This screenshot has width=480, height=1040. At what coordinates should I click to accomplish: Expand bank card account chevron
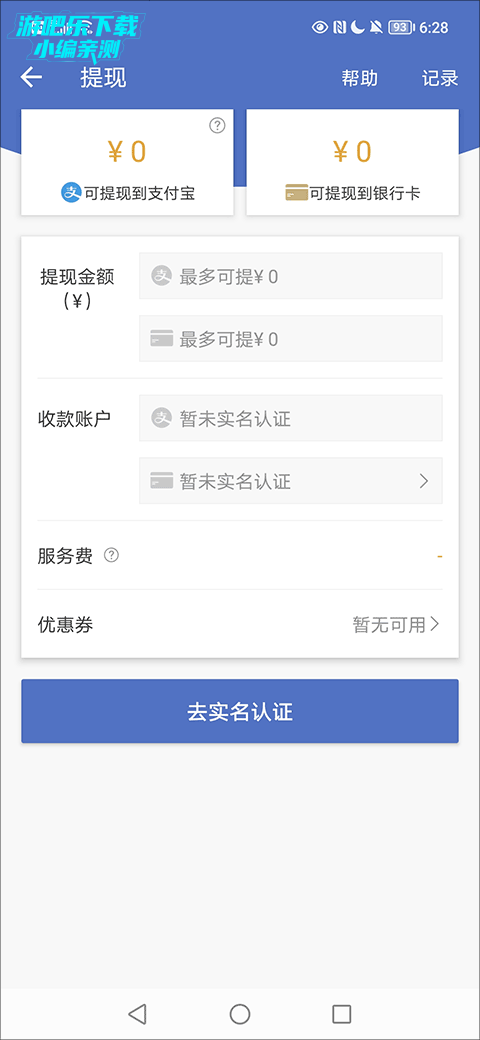pyautogui.click(x=424, y=481)
